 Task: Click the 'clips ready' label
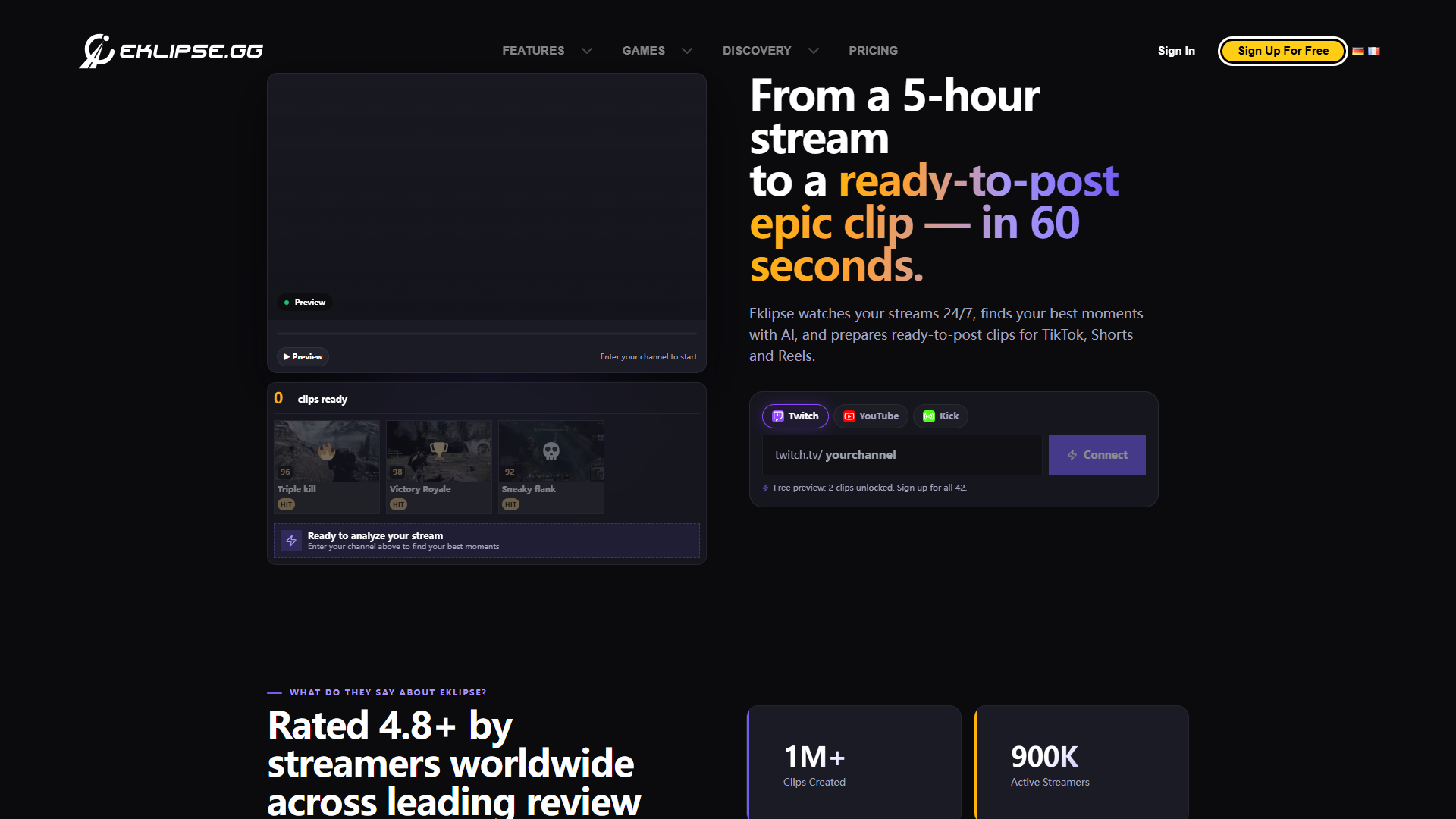click(x=322, y=400)
